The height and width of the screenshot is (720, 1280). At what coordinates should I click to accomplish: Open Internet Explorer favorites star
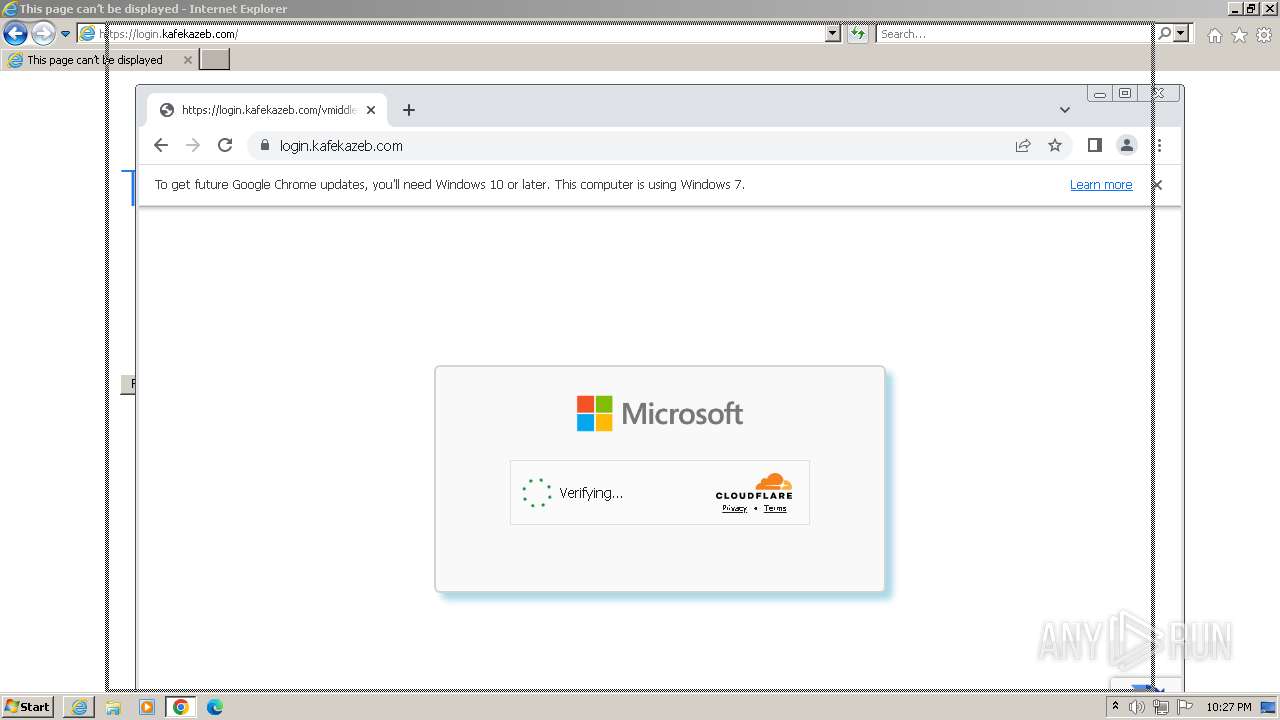(1239, 35)
